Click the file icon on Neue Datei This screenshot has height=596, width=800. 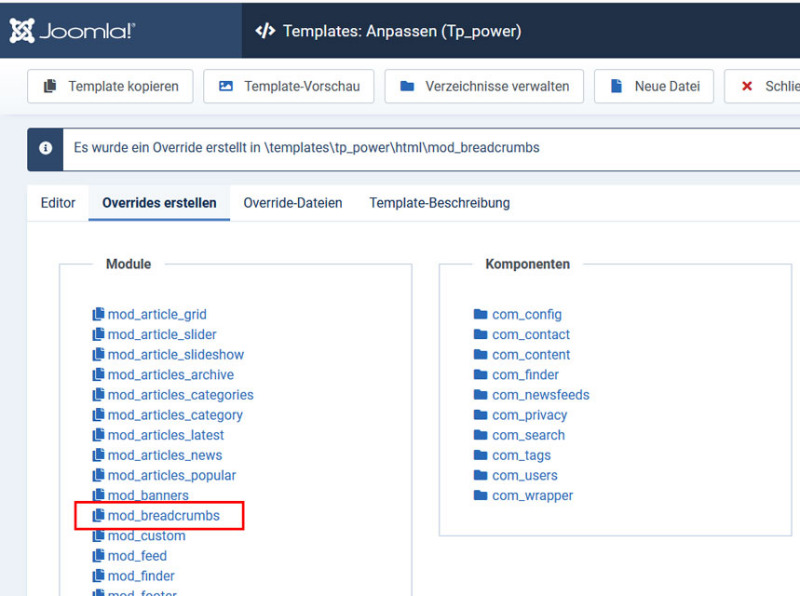click(x=616, y=86)
